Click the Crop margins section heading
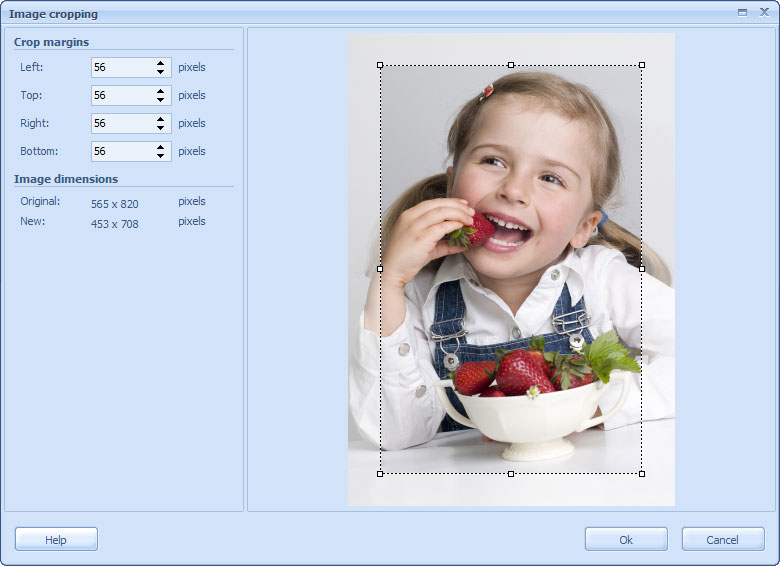This screenshot has height=566, width=780. 51,42
